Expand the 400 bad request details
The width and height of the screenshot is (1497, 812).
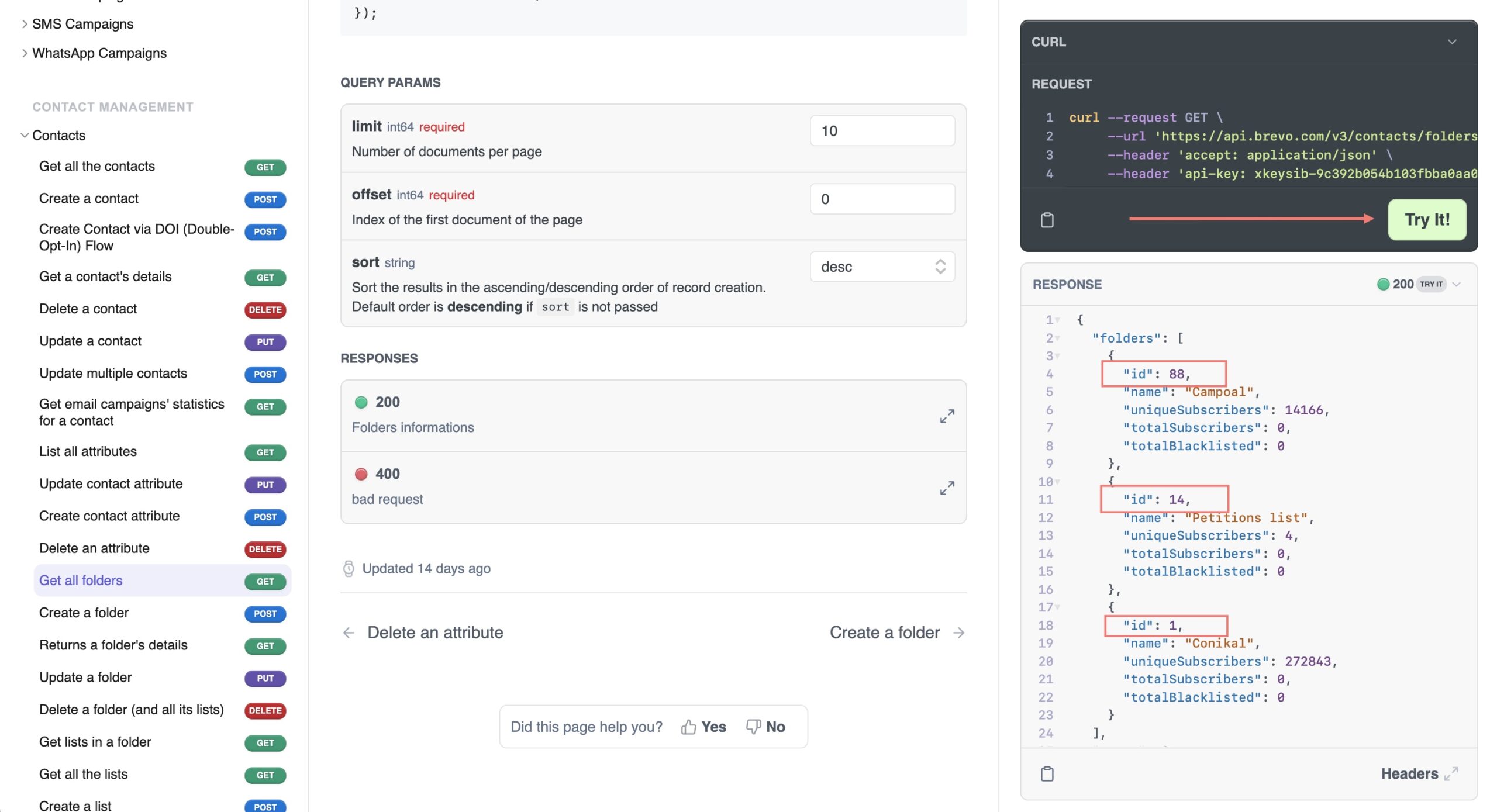point(946,488)
